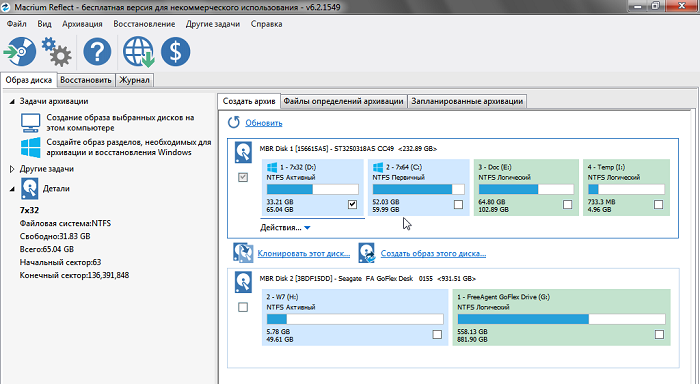
Task: Check the W7 (H:) partition checkbox
Action: click(437, 334)
